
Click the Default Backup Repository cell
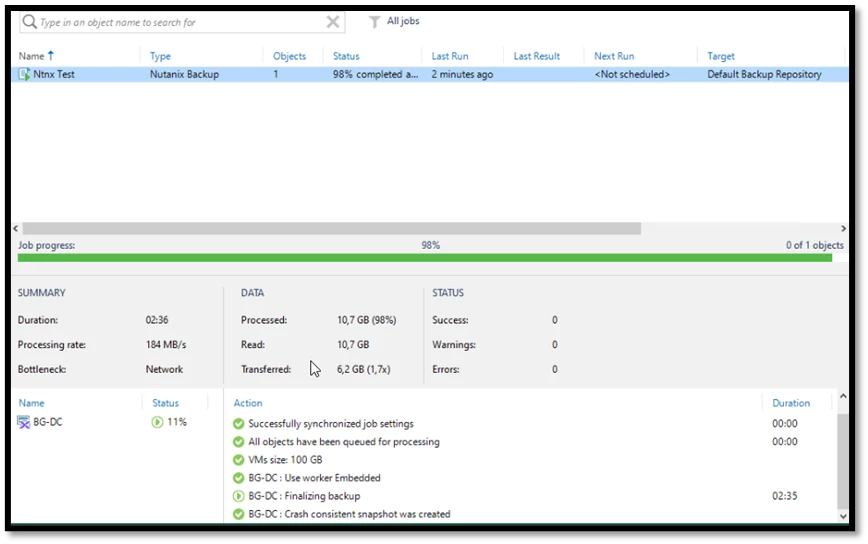[x=764, y=74]
